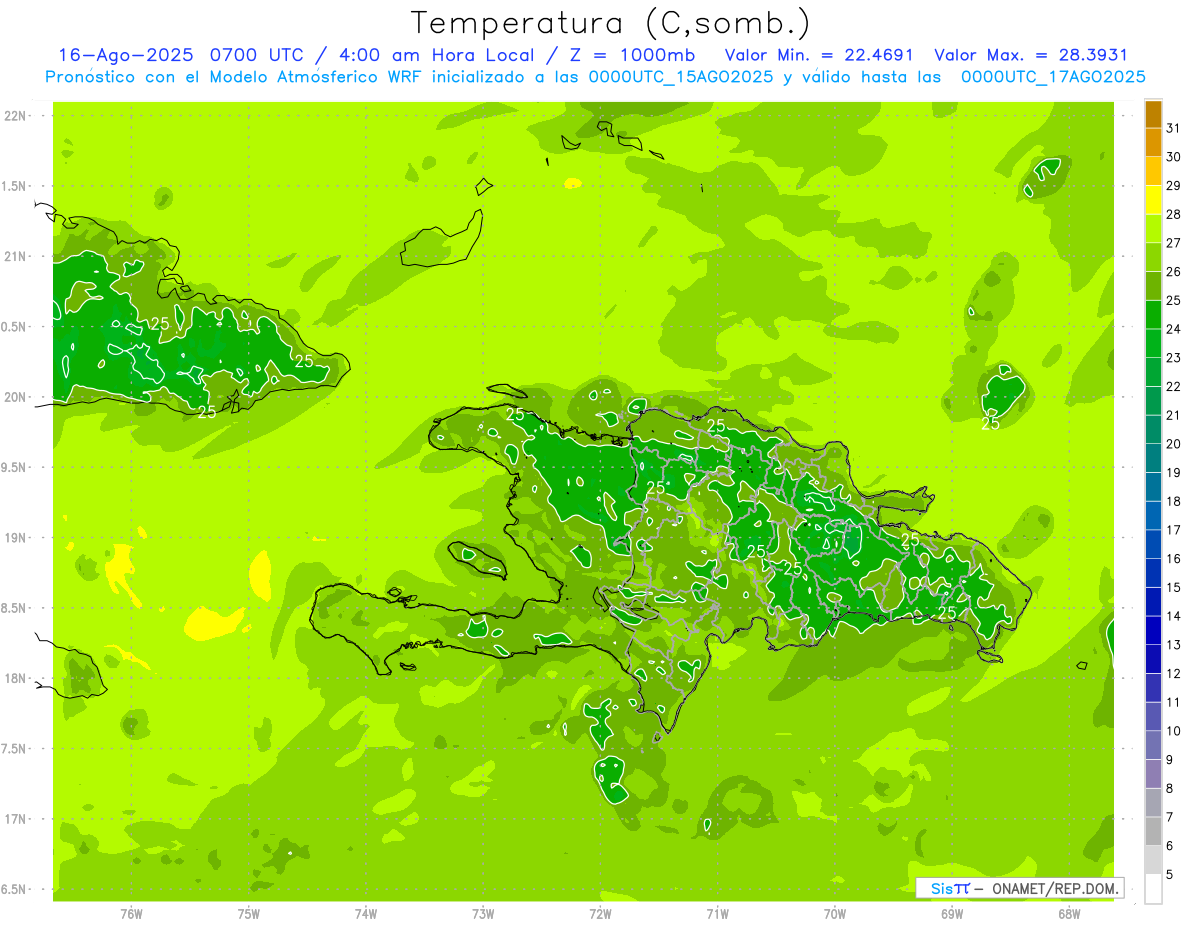Screen dimensions: 1200x927
Task: Click the blue legend swatch between 15 and 16
Action: [1153, 573]
